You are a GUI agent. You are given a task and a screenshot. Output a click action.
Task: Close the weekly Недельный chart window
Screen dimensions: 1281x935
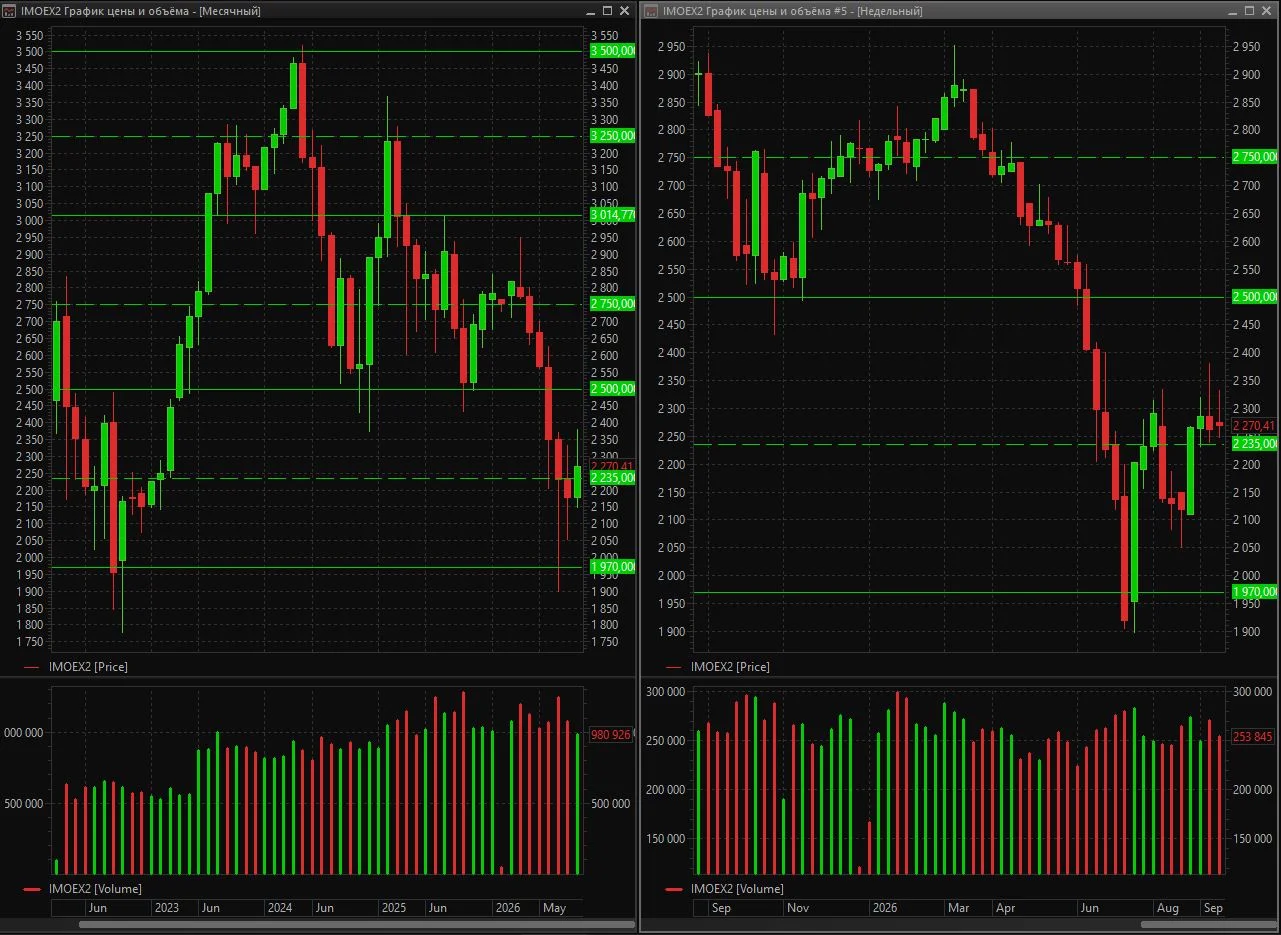tap(1268, 10)
